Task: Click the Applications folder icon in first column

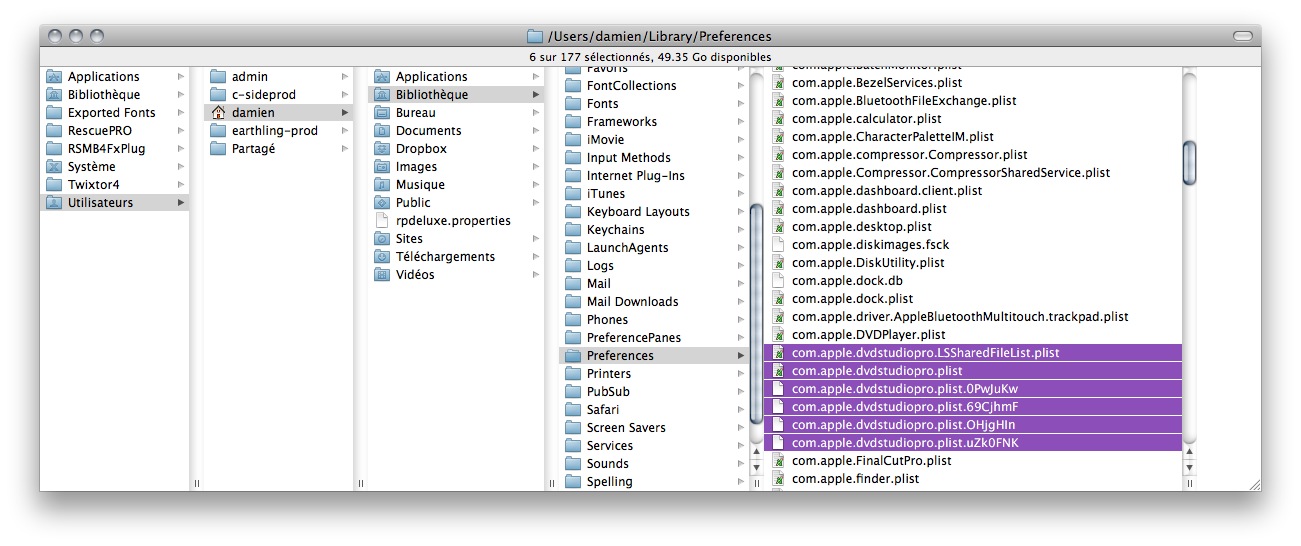Action: point(55,77)
